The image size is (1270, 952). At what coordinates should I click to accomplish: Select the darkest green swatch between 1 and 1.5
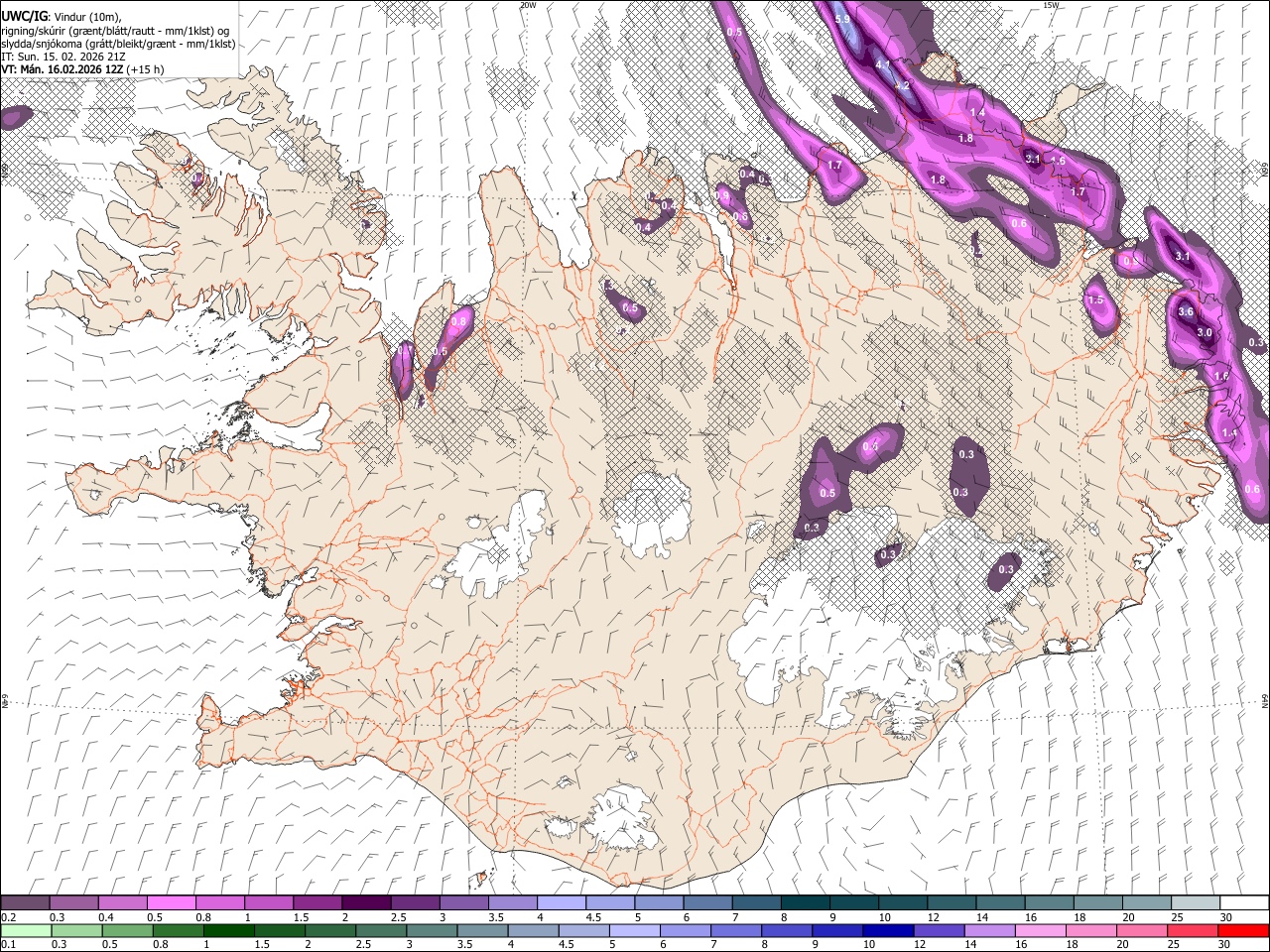coord(228,930)
